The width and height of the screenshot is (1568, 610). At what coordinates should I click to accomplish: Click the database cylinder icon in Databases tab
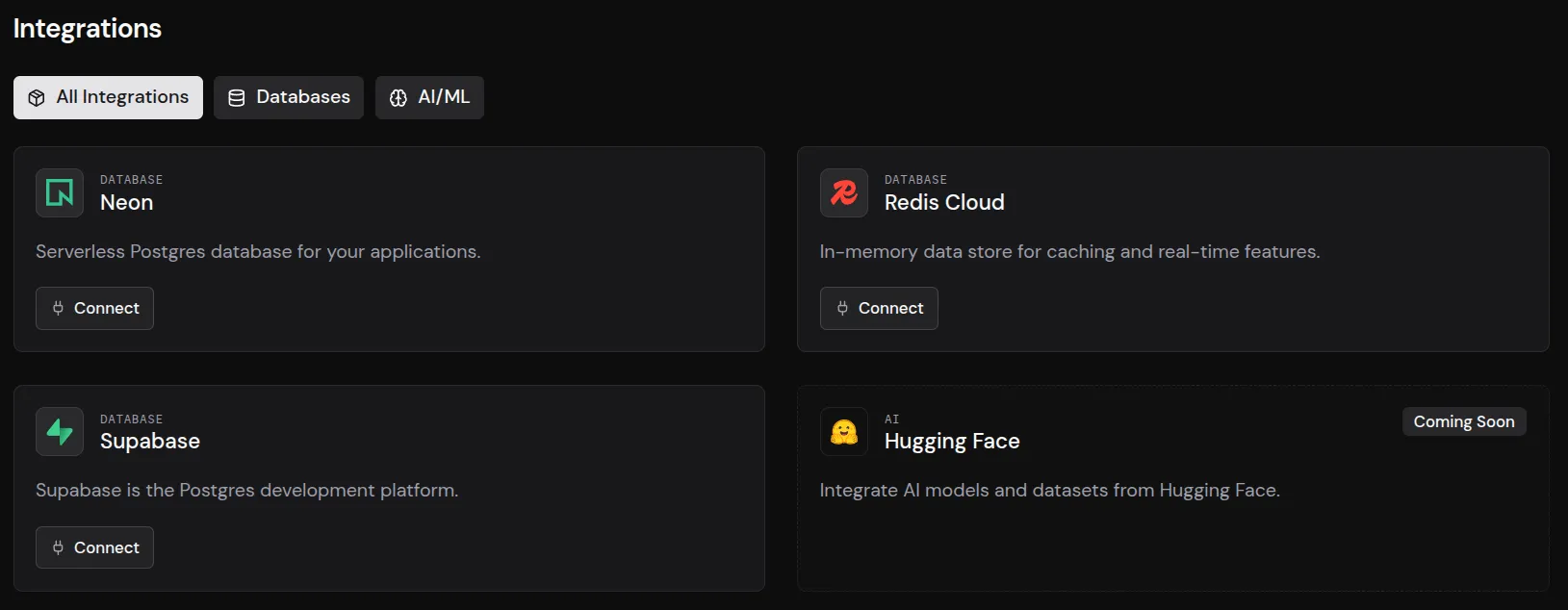pyautogui.click(x=237, y=97)
